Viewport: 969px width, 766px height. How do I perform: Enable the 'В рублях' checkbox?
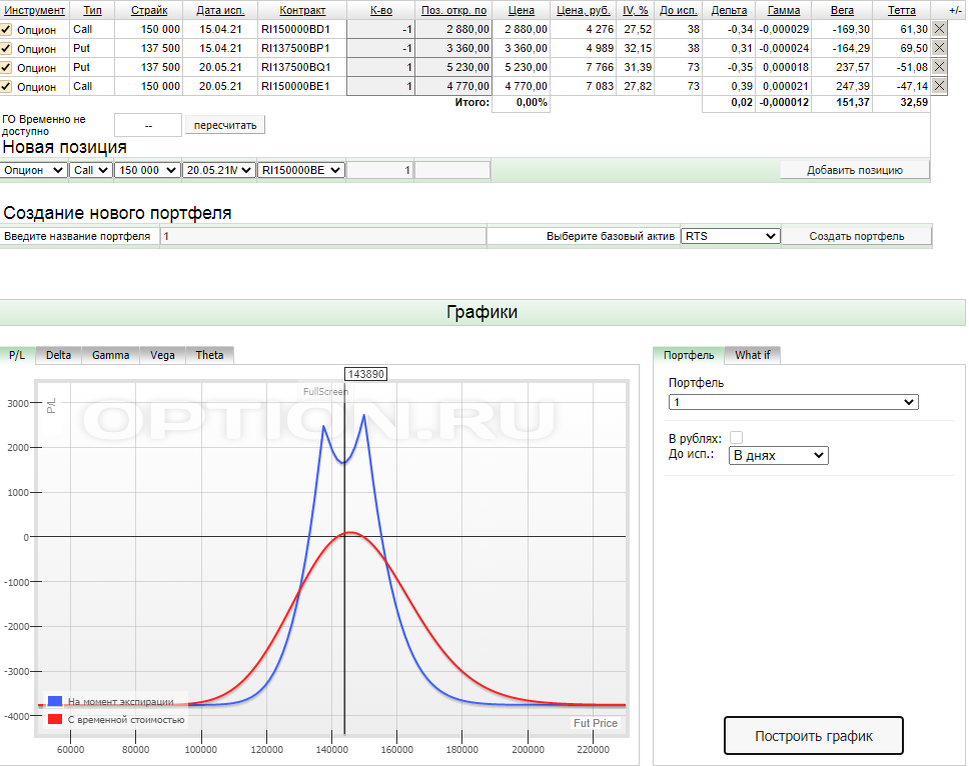736,437
